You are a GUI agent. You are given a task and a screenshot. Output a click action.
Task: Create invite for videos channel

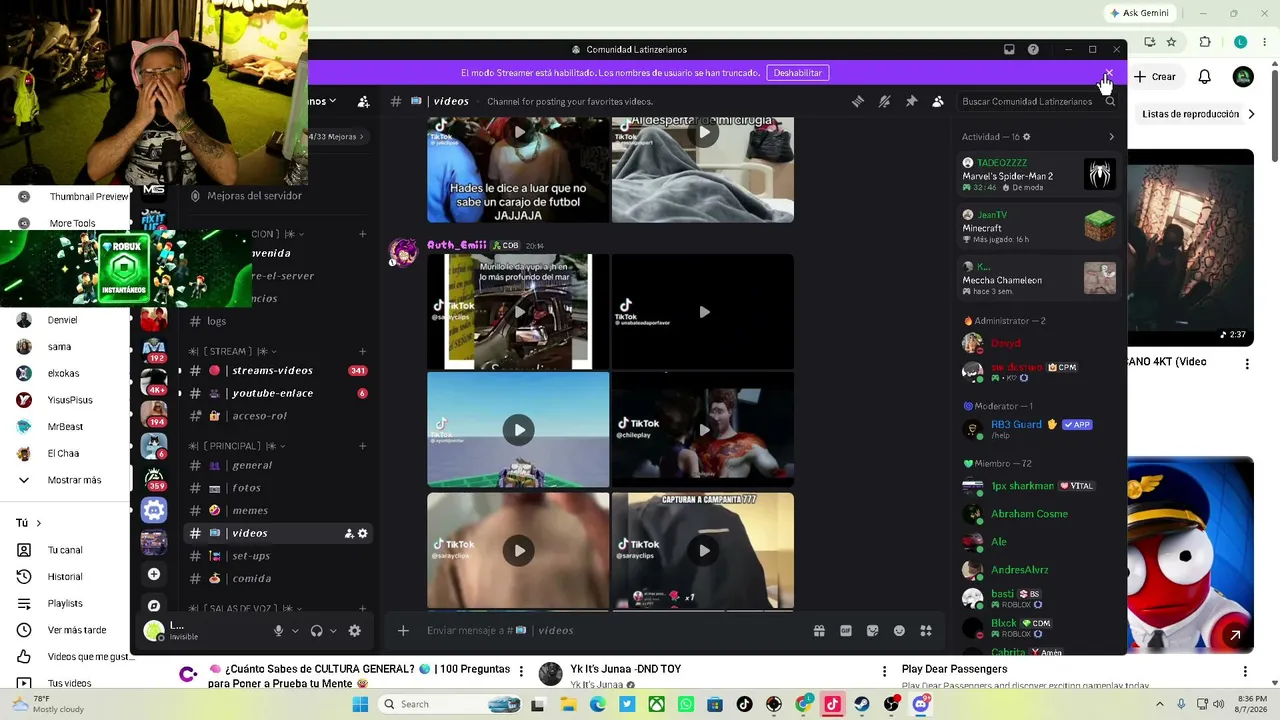click(x=349, y=533)
